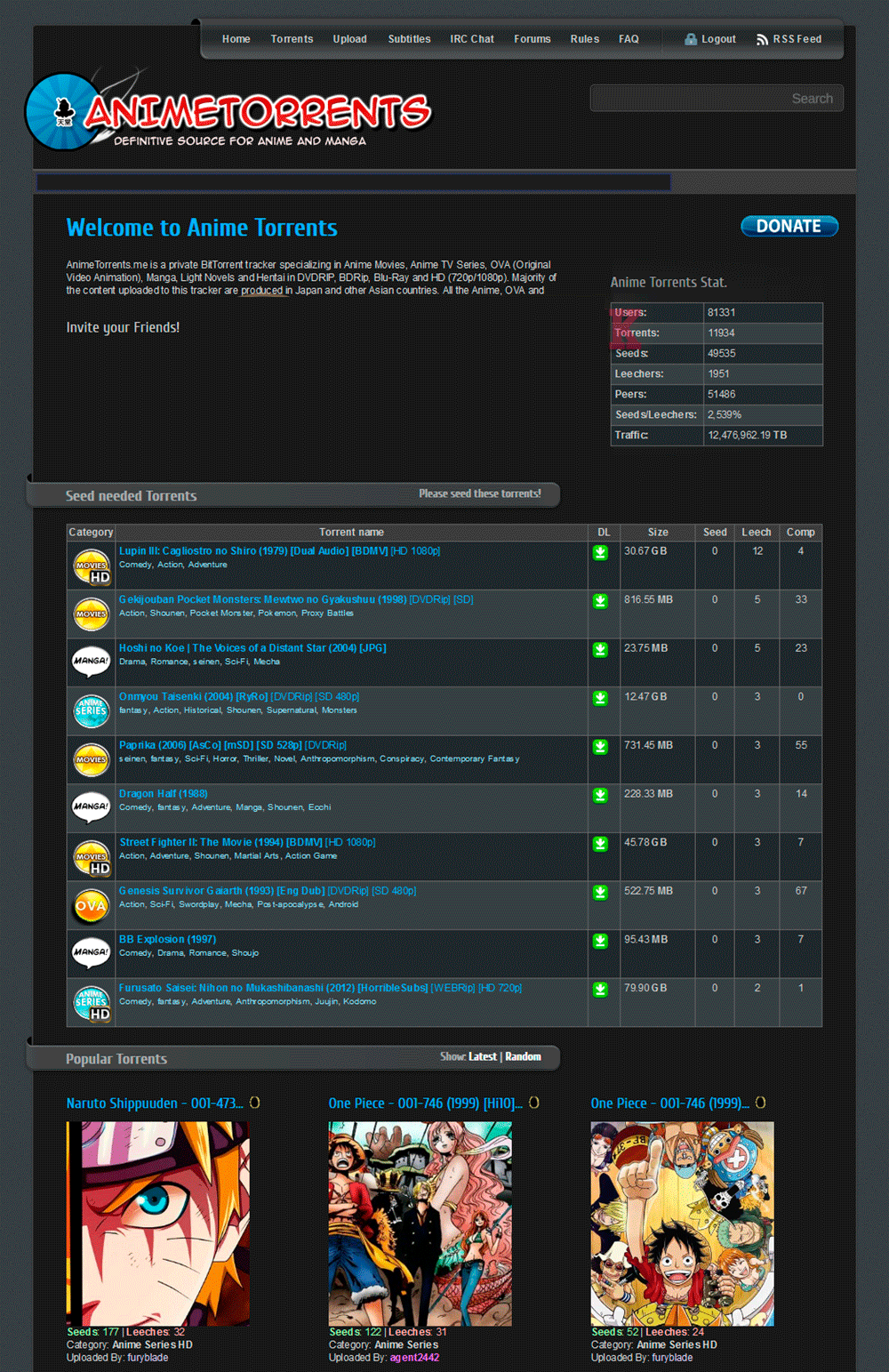The height and width of the screenshot is (1372, 889).
Task: Visit the Forums page
Action: 533,39
